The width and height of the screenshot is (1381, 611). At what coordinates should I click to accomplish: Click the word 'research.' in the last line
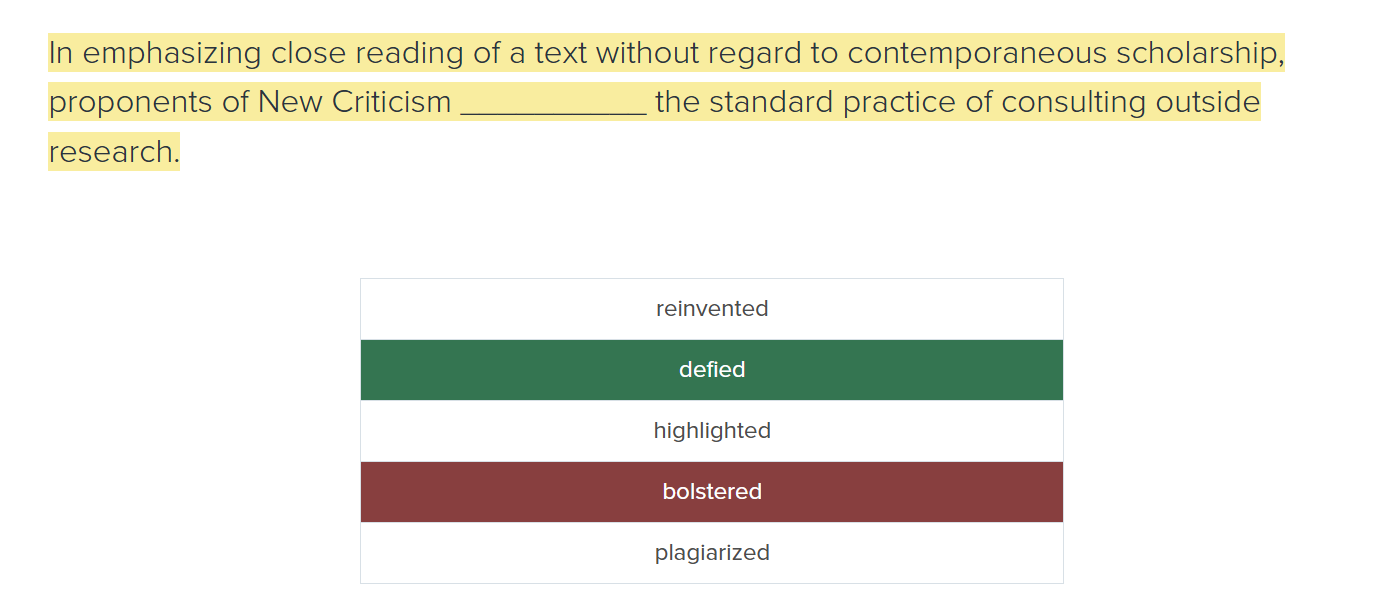click(114, 152)
